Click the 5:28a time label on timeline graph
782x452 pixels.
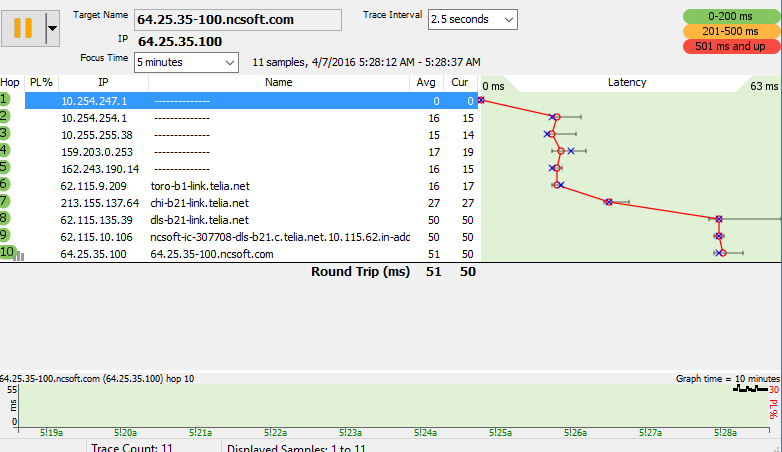[x=725, y=433]
